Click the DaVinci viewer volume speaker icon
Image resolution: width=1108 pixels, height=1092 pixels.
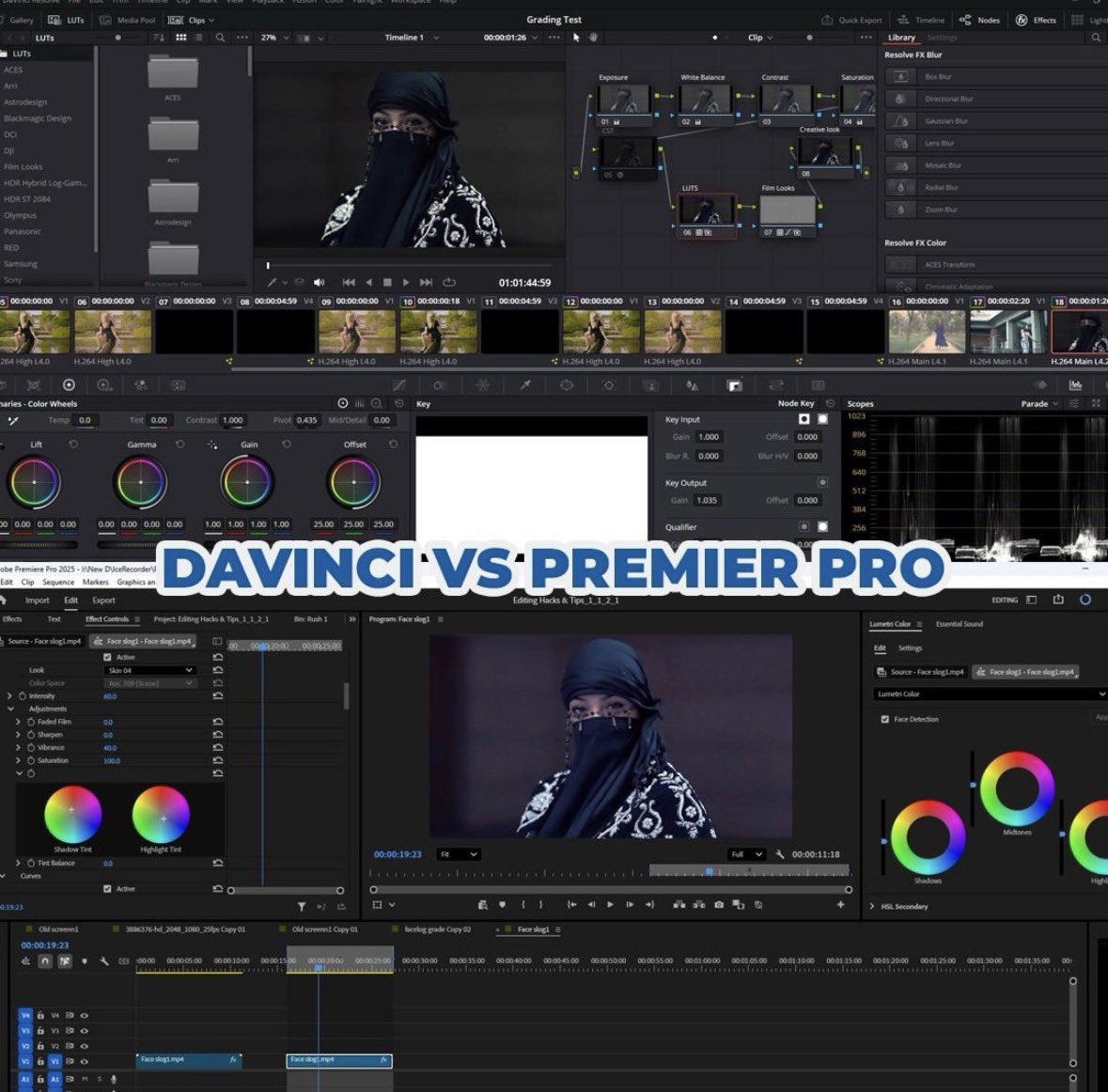point(320,282)
